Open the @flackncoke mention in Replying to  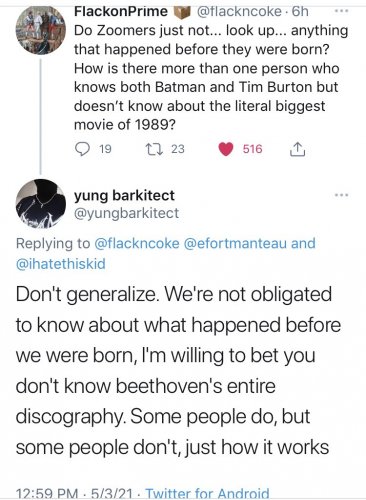tap(137, 243)
